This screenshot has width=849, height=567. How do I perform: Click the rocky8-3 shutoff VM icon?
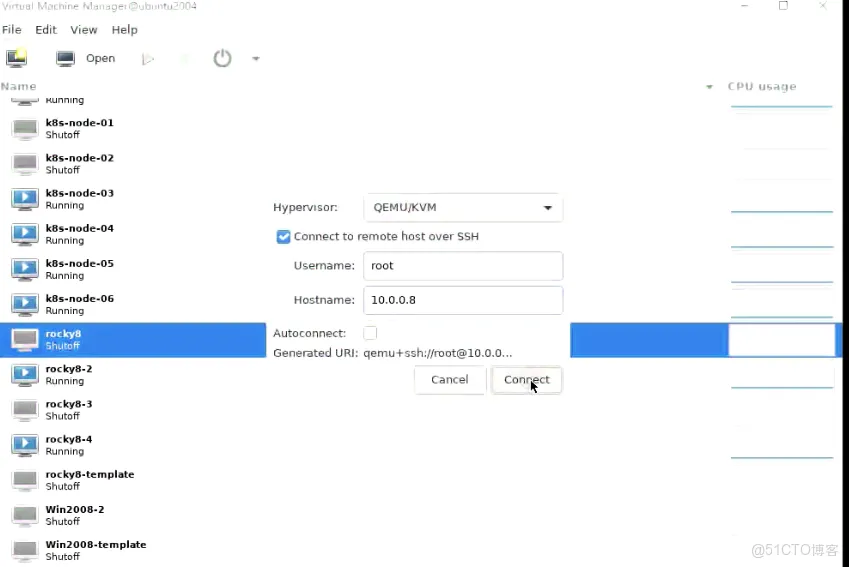pyautogui.click(x=25, y=410)
